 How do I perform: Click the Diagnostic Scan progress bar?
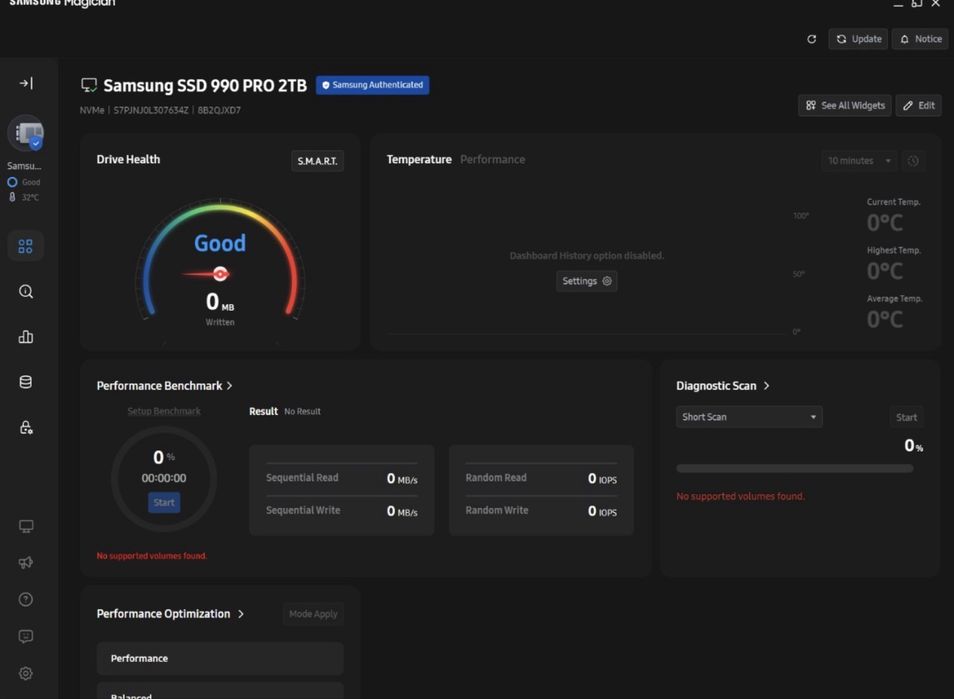pos(795,468)
